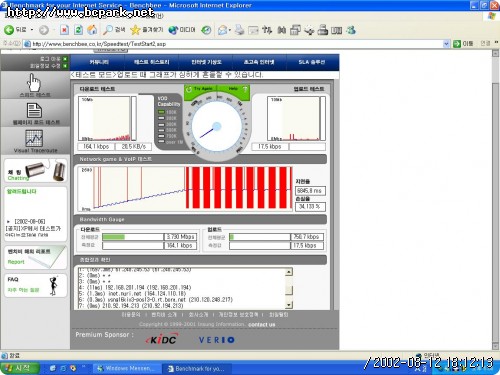500x375 pixels.
Task: Click the green Back arrow in IE toolbar
Action: point(9,30)
